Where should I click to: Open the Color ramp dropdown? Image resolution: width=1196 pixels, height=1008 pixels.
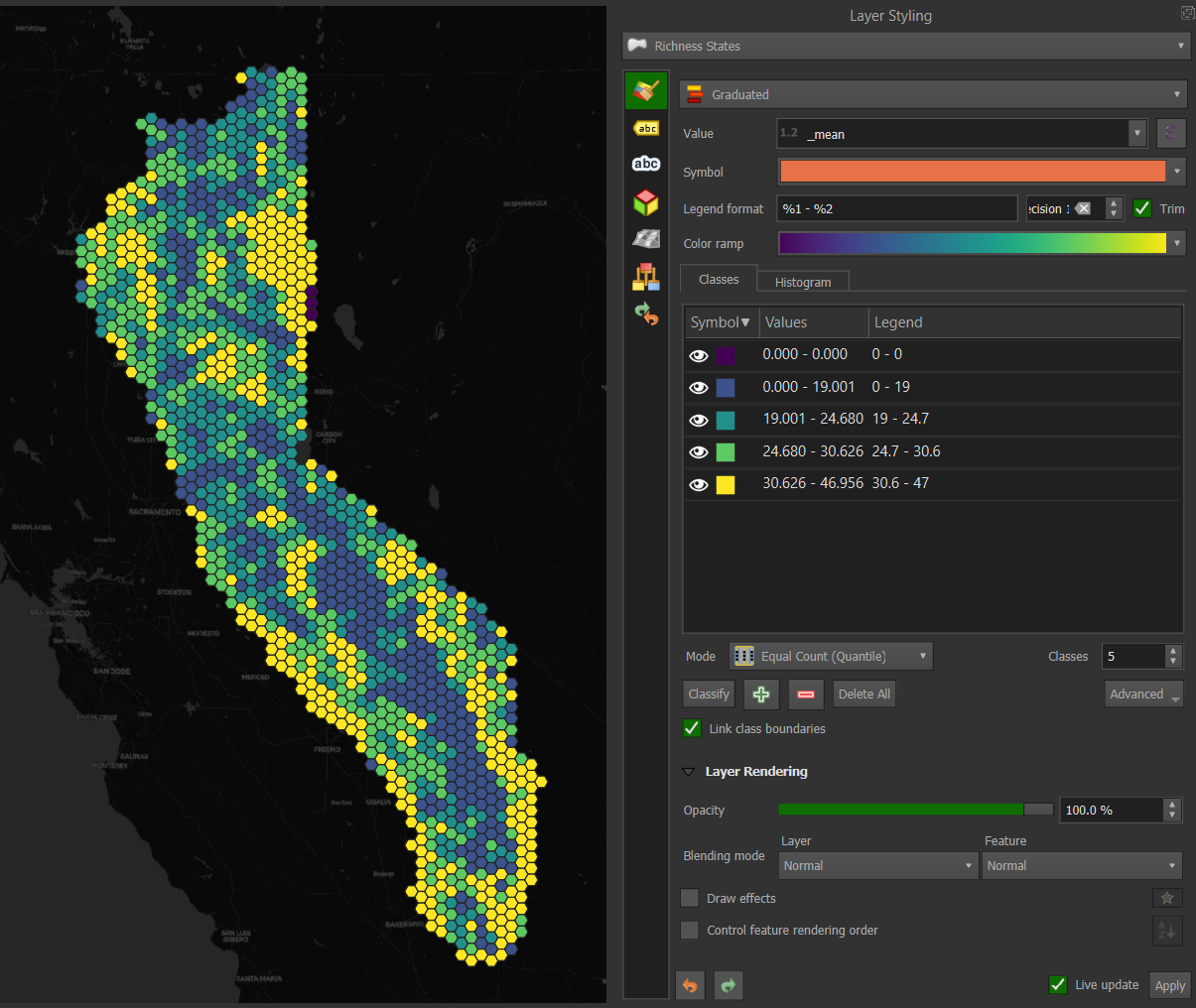click(1177, 243)
